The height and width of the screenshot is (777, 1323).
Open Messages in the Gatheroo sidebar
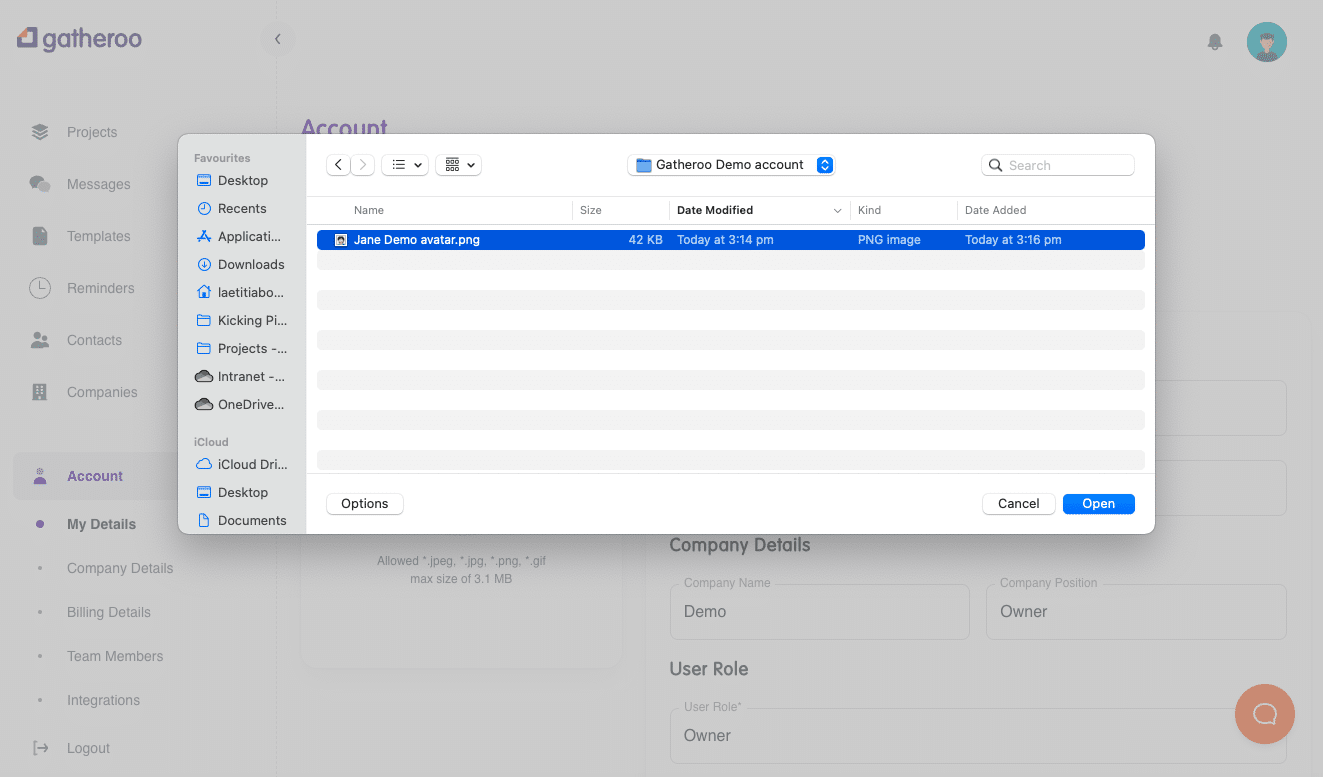point(99,184)
